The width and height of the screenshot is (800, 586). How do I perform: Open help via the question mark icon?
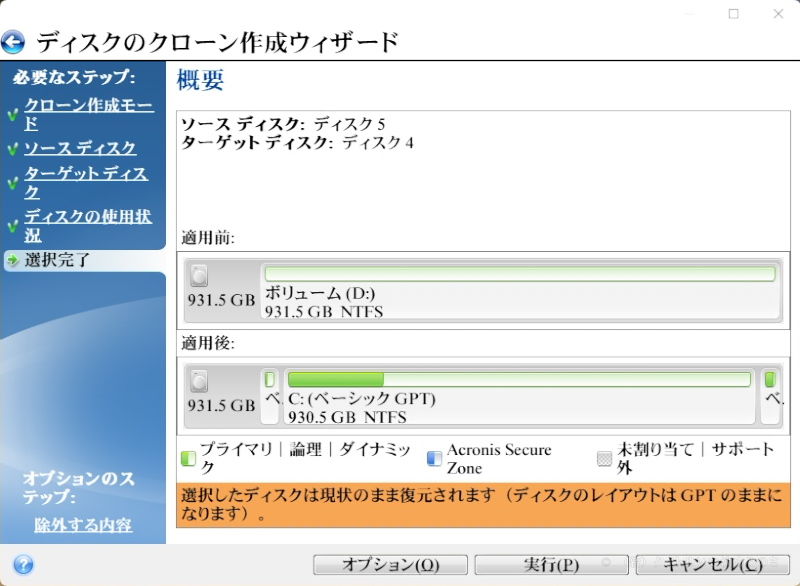pos(23,565)
